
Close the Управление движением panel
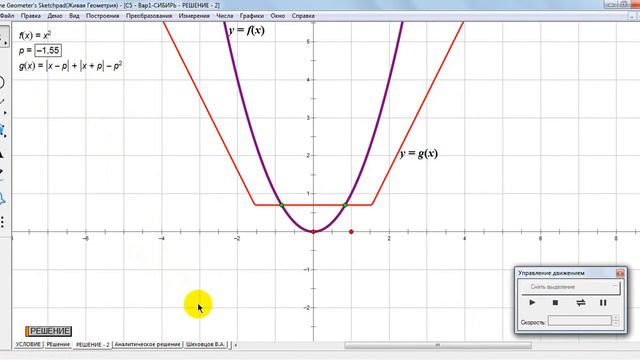click(x=620, y=273)
